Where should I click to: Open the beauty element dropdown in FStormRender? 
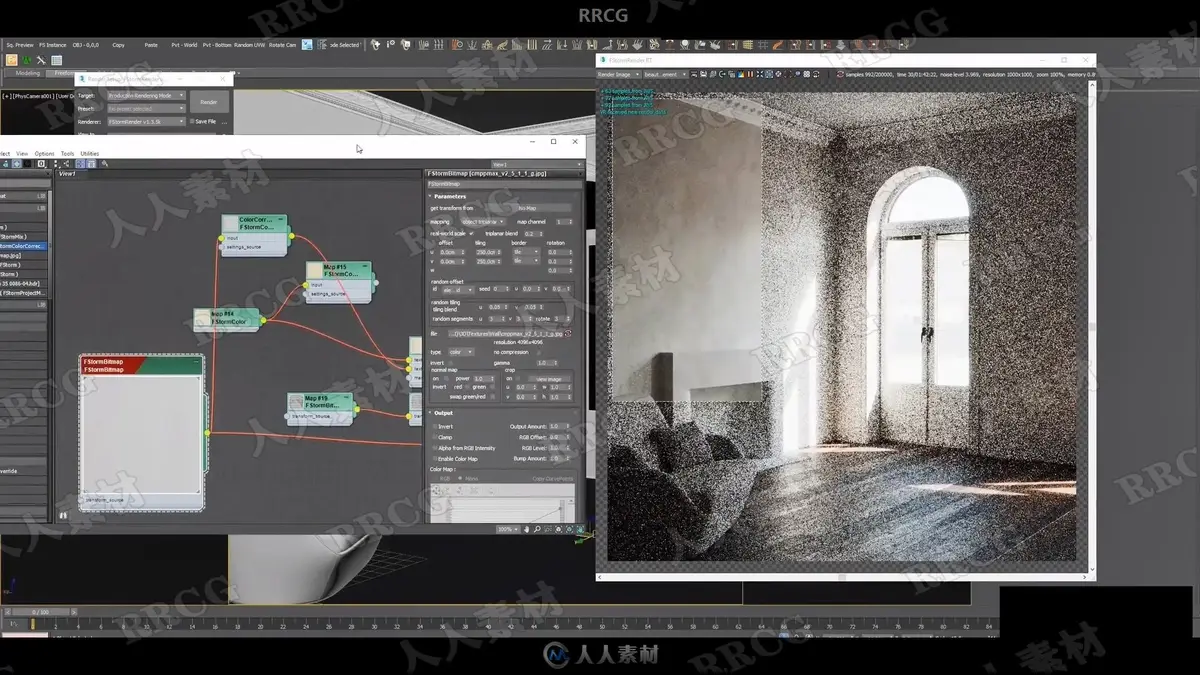pos(665,74)
